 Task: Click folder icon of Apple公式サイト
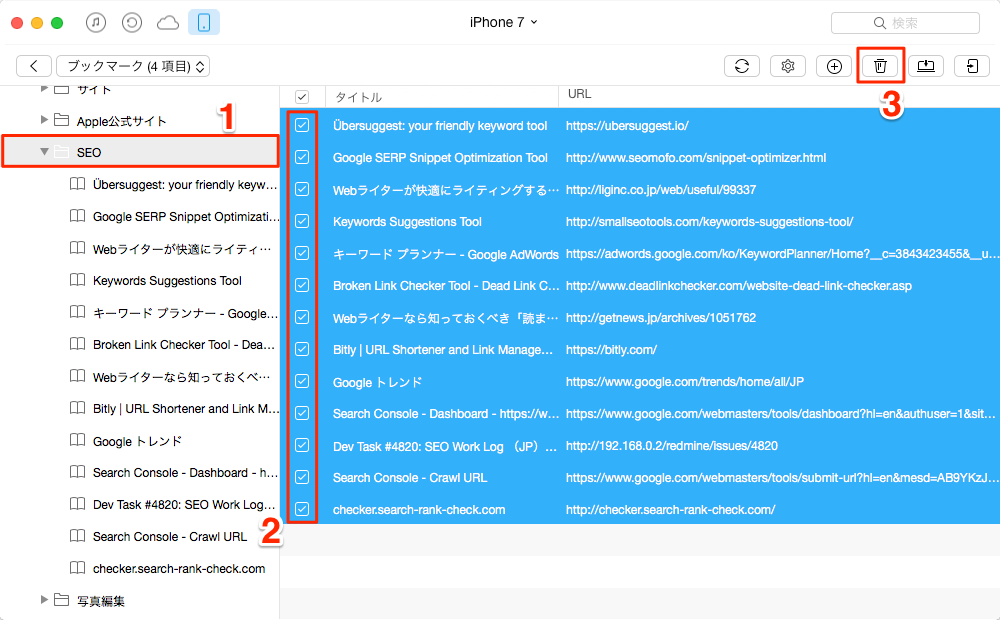tap(61, 120)
